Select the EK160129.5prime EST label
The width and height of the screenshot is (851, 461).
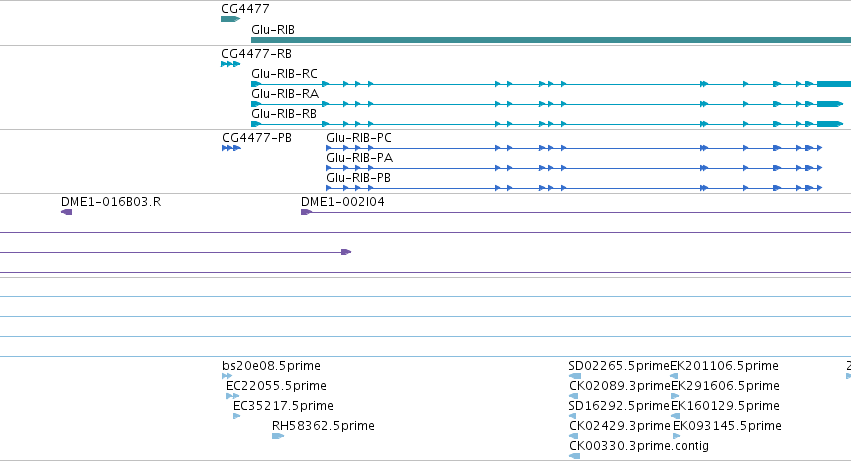726,406
